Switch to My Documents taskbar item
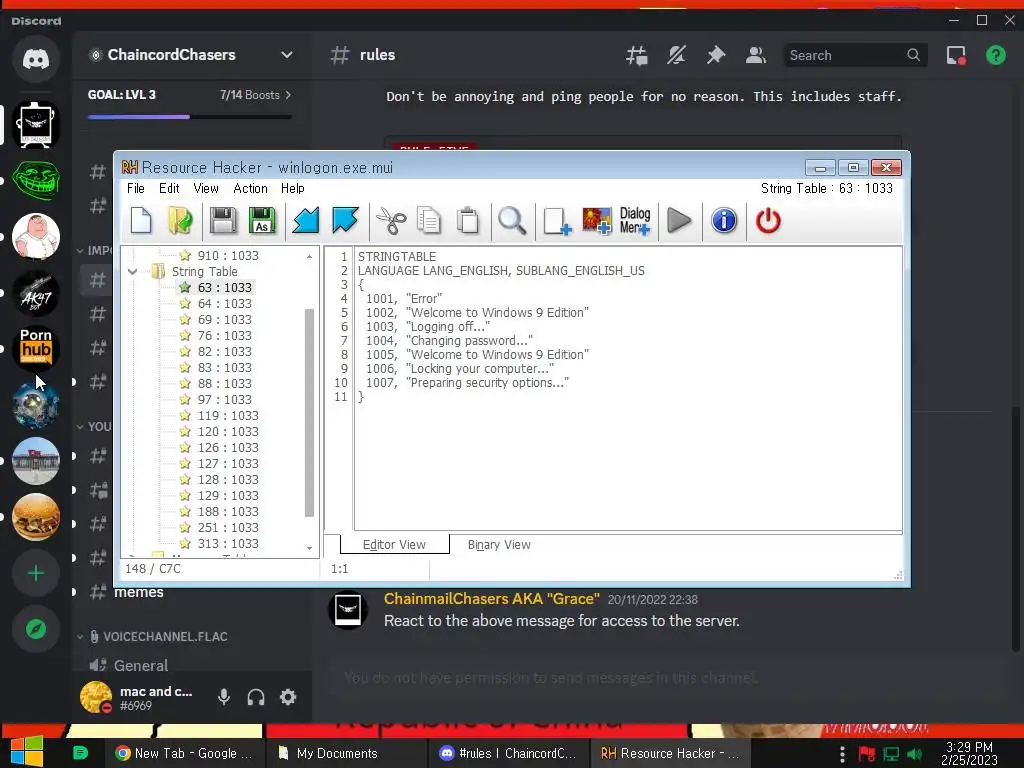The height and width of the screenshot is (768, 1024). (346, 753)
